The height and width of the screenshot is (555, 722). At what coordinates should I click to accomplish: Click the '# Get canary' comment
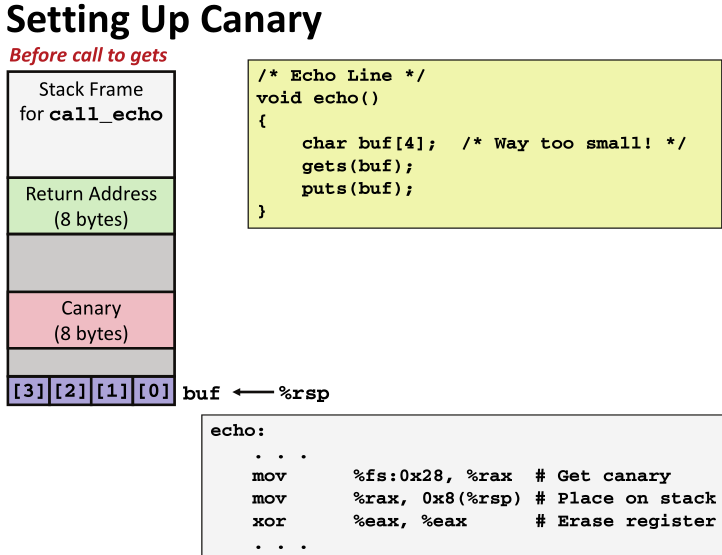[603, 476]
